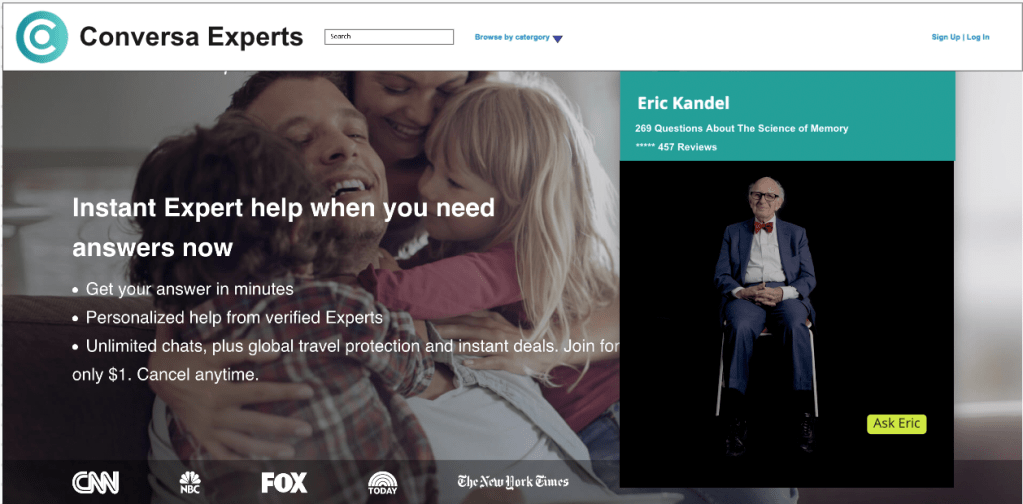Click into the Search field
The image size is (1023, 504).
(x=389, y=37)
